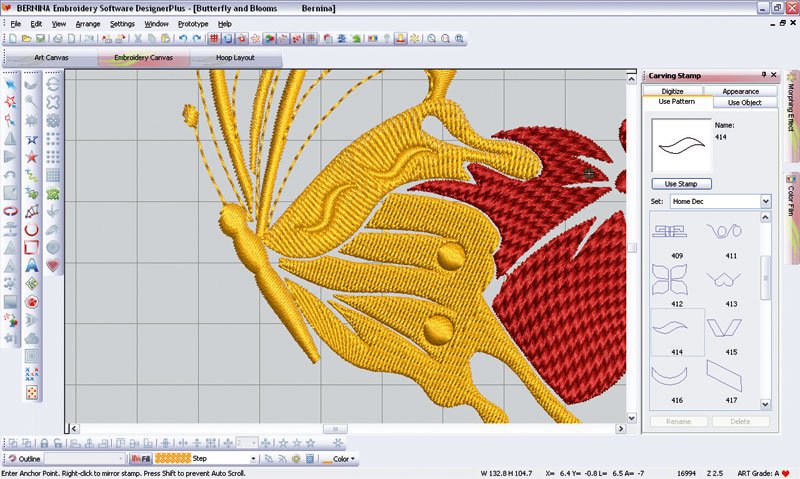Click the Rename button

679,421
